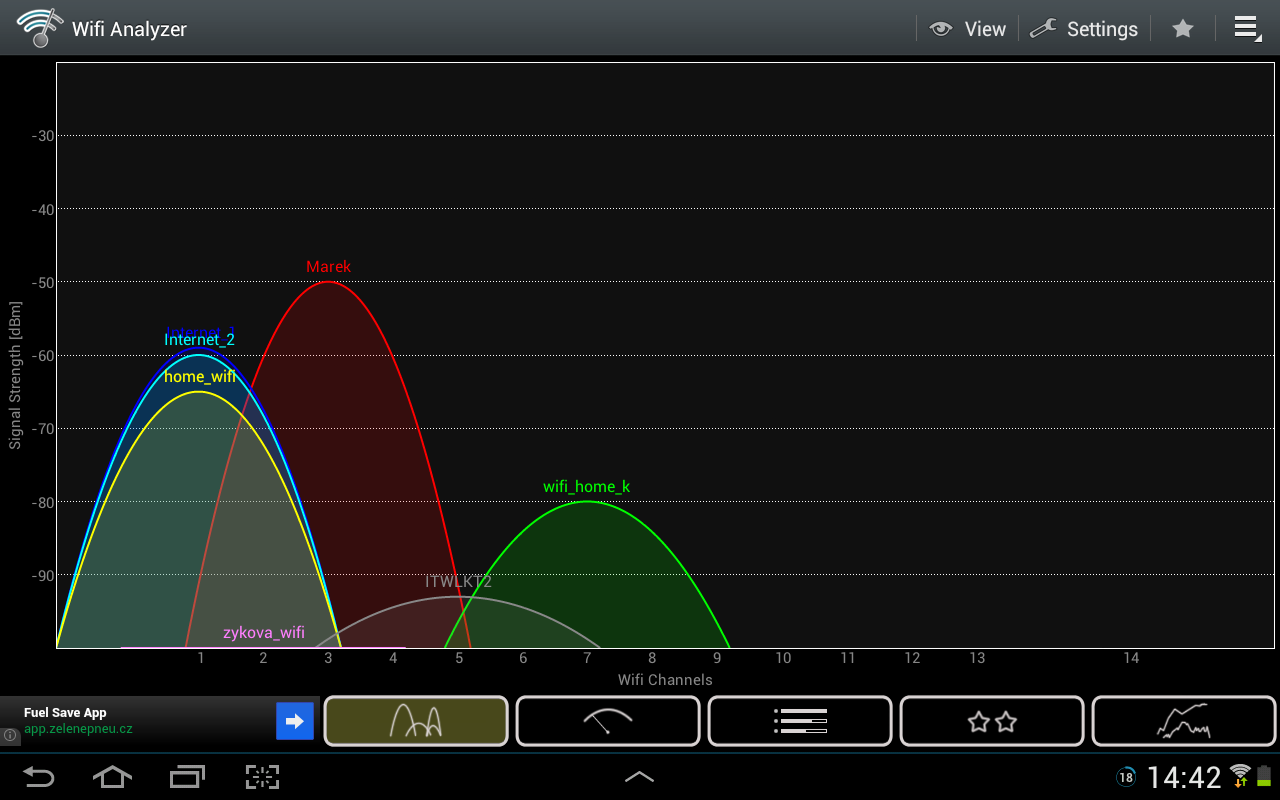Tap the screenshot capture button
The width and height of the screenshot is (1280, 800).
click(262, 777)
